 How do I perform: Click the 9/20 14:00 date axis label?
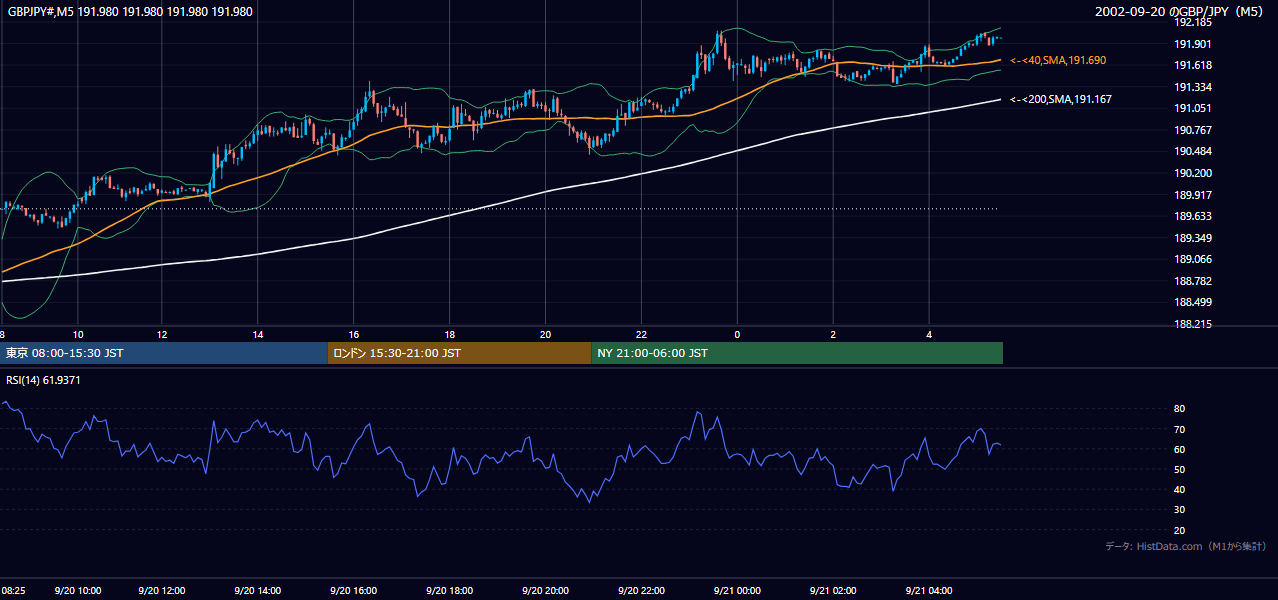point(258,591)
